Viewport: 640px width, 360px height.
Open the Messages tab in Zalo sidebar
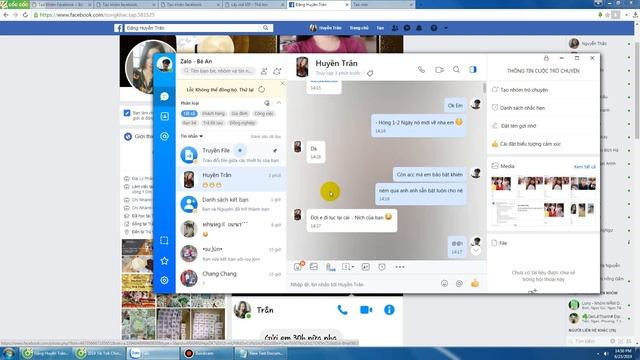pos(164,96)
